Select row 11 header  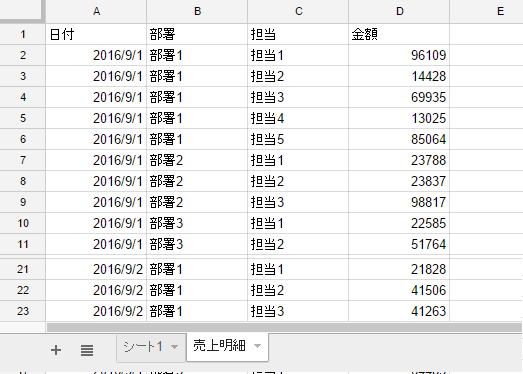[x=22, y=244]
